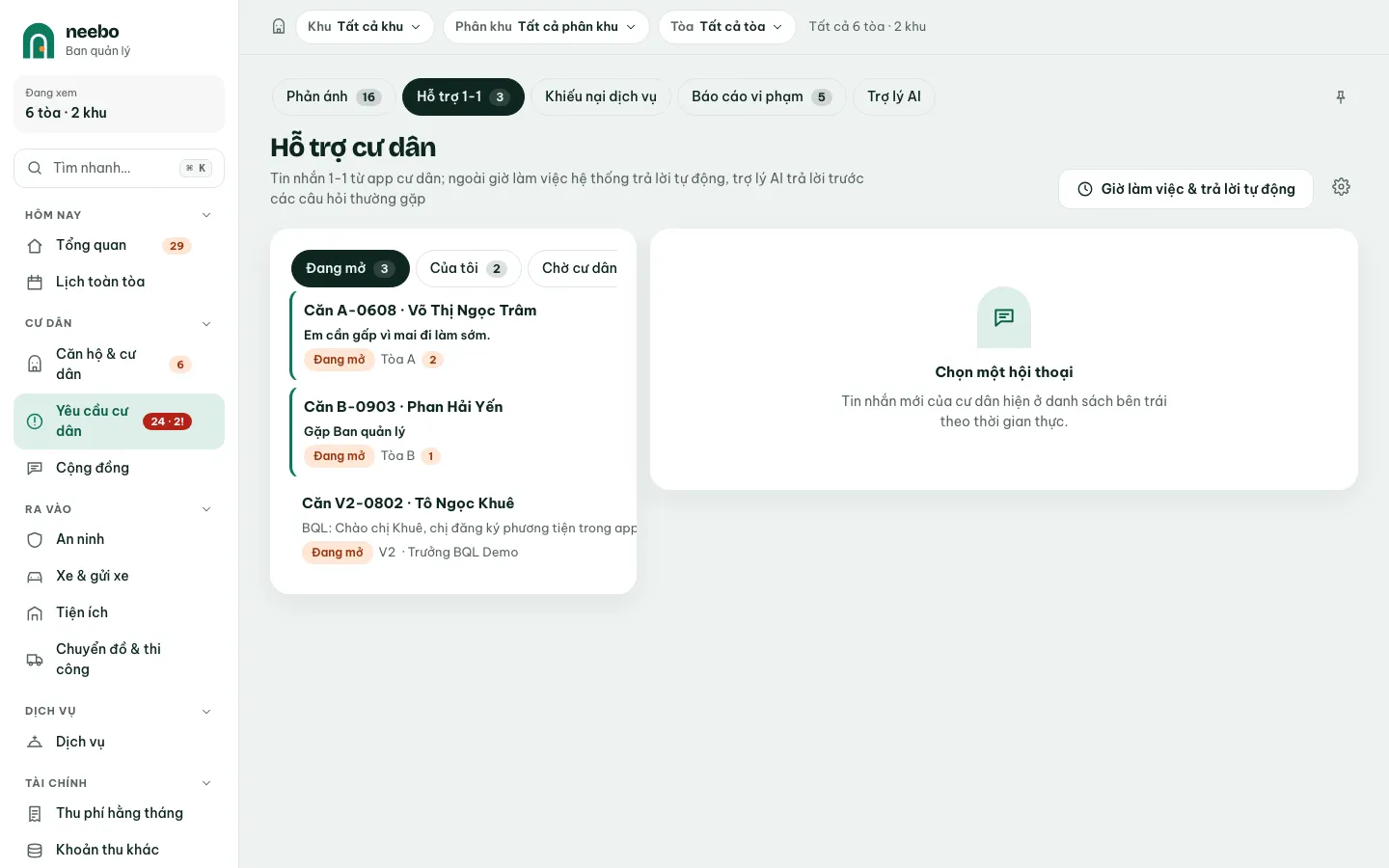This screenshot has height=868, width=1389.
Task: Select the Đang mở conversation filter
Action: [x=350, y=268]
